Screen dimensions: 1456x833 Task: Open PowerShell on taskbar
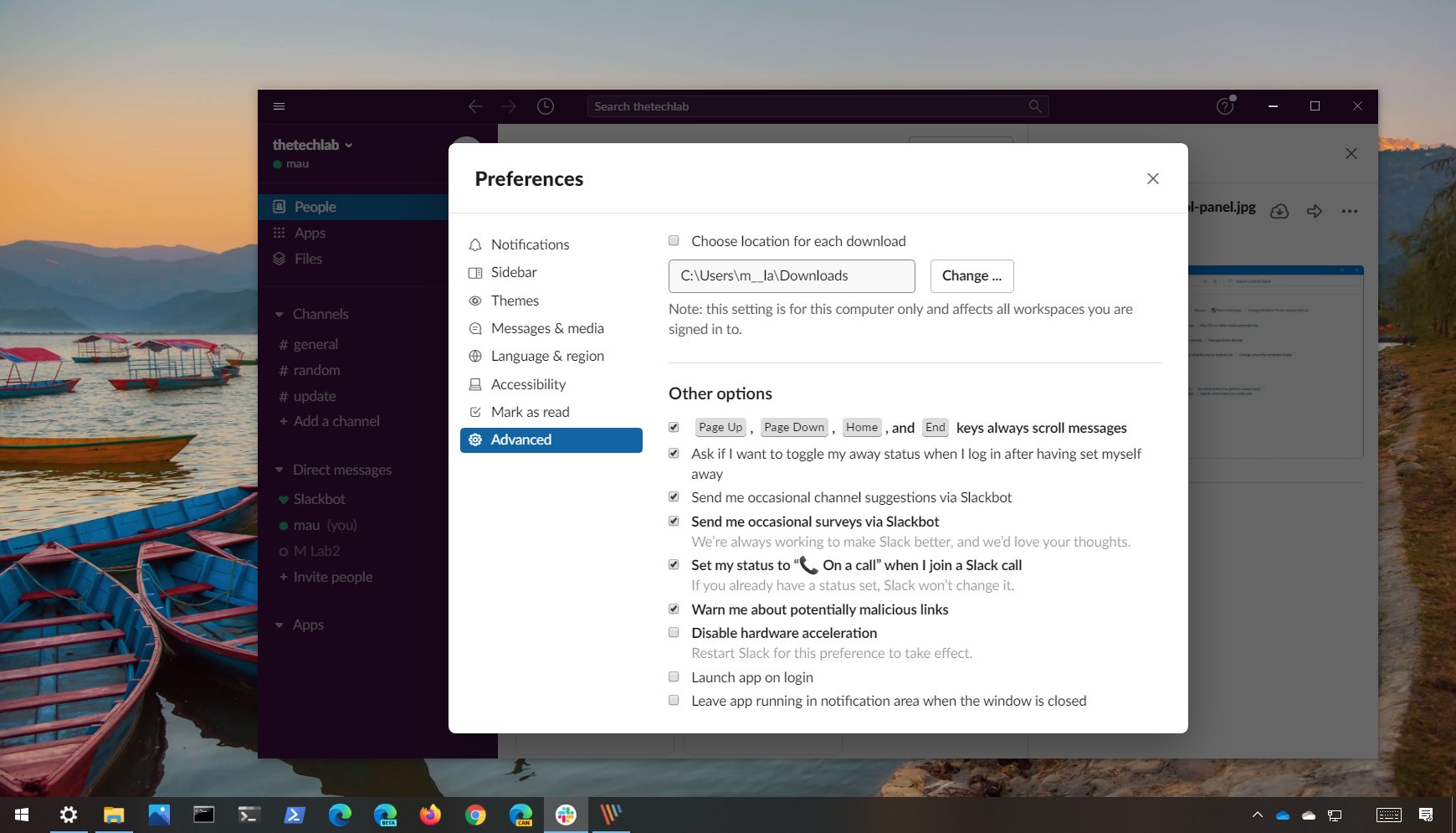pos(295,815)
